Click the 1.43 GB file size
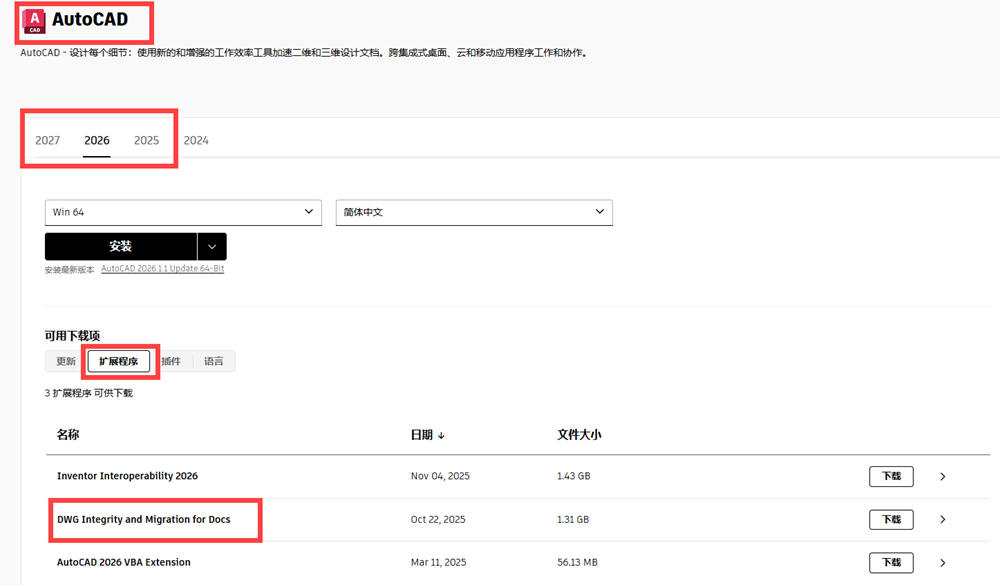 [x=573, y=476]
